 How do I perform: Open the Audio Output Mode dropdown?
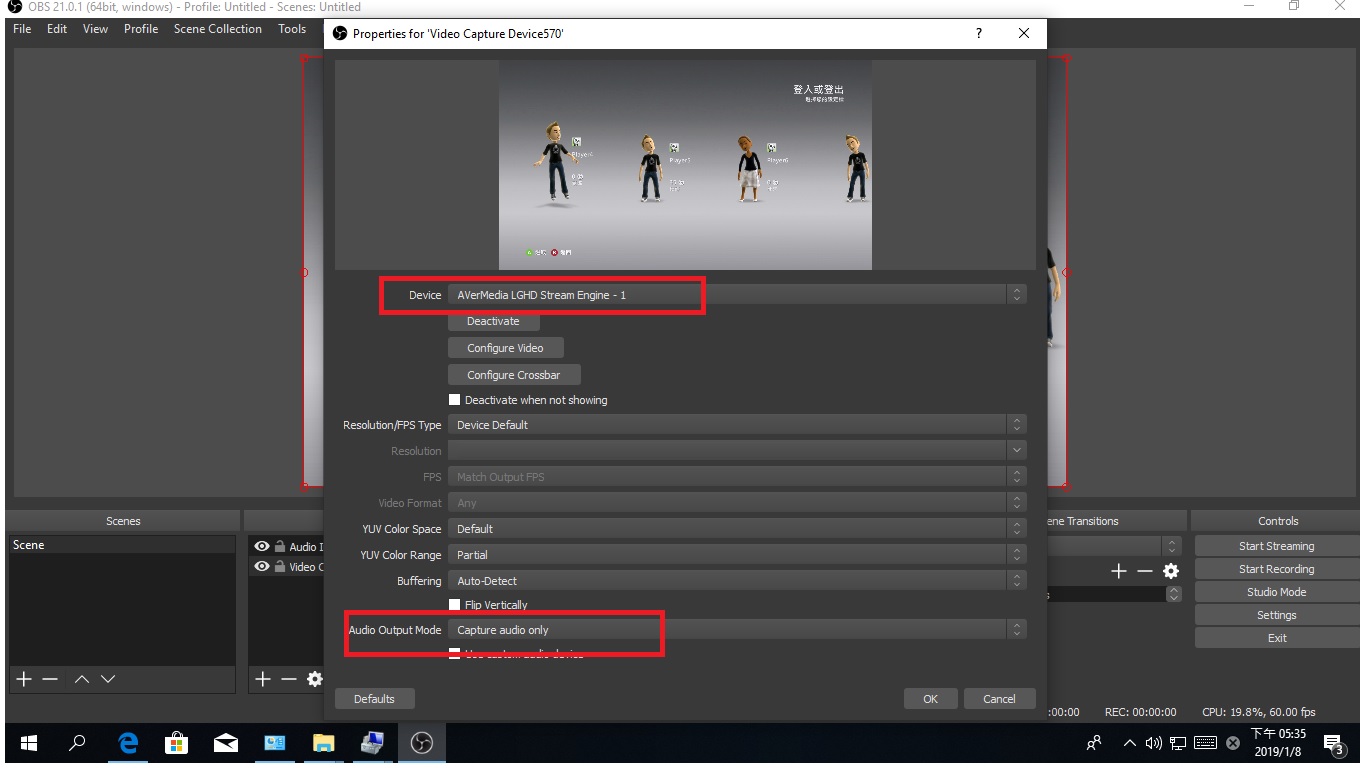pyautogui.click(x=737, y=630)
